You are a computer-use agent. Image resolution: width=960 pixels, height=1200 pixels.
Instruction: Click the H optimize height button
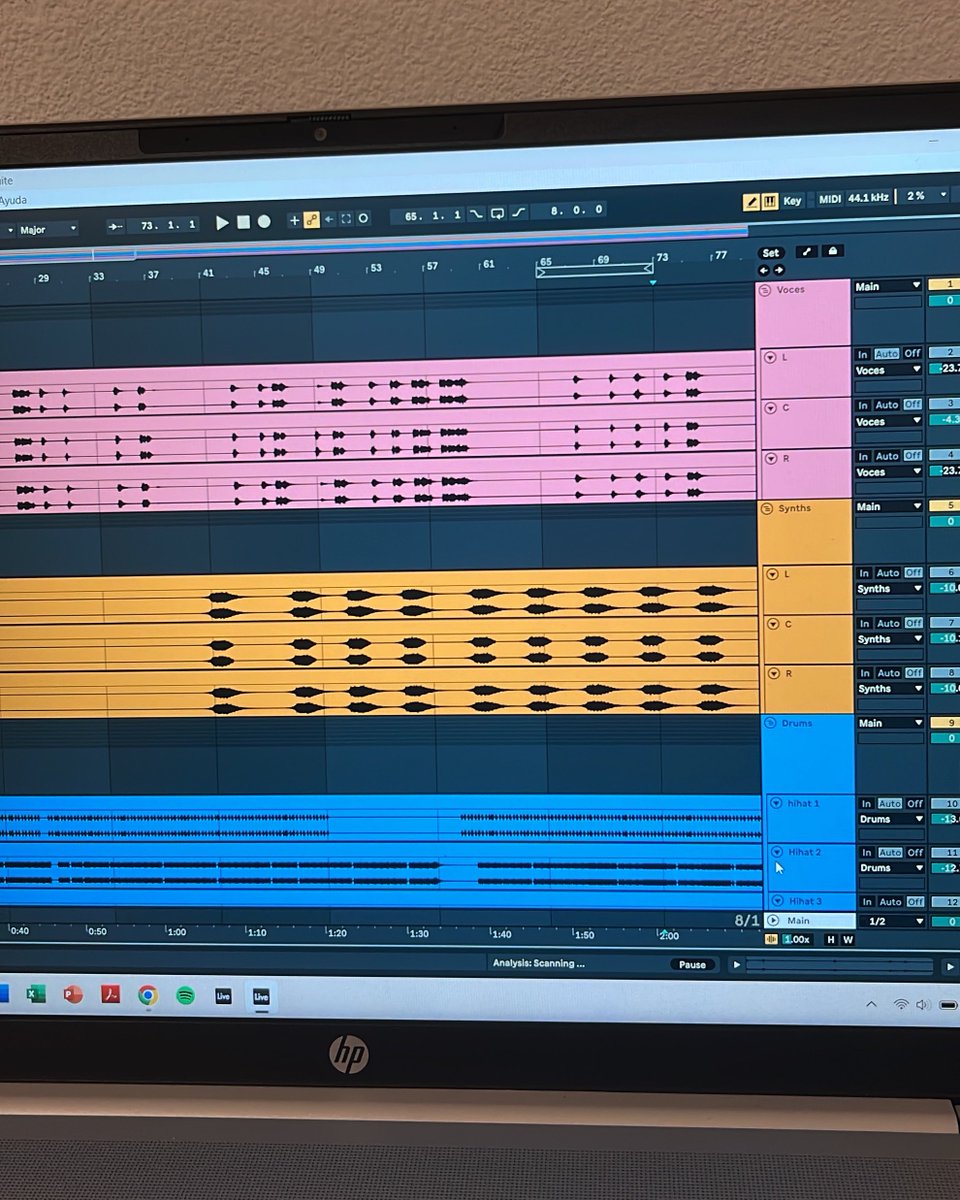tap(831, 940)
